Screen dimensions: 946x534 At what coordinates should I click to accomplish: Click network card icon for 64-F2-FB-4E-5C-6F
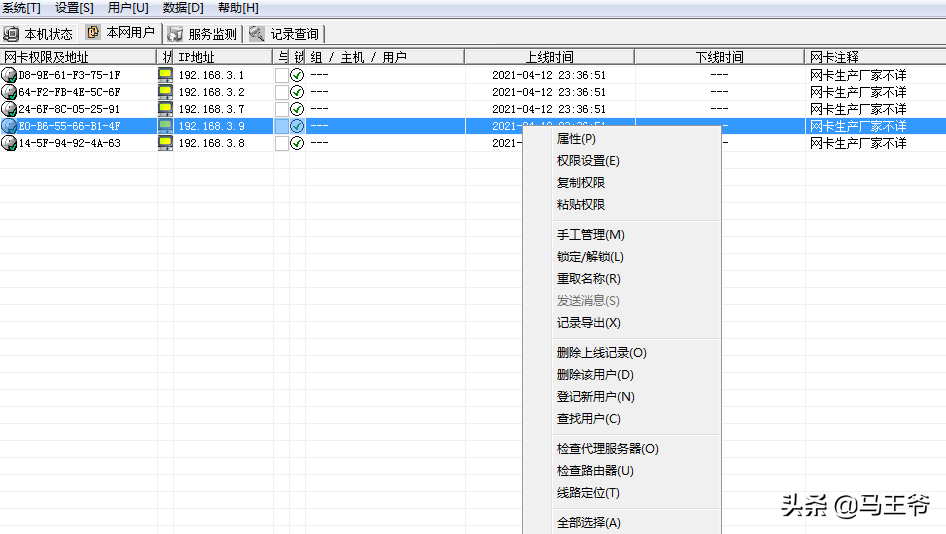9,92
